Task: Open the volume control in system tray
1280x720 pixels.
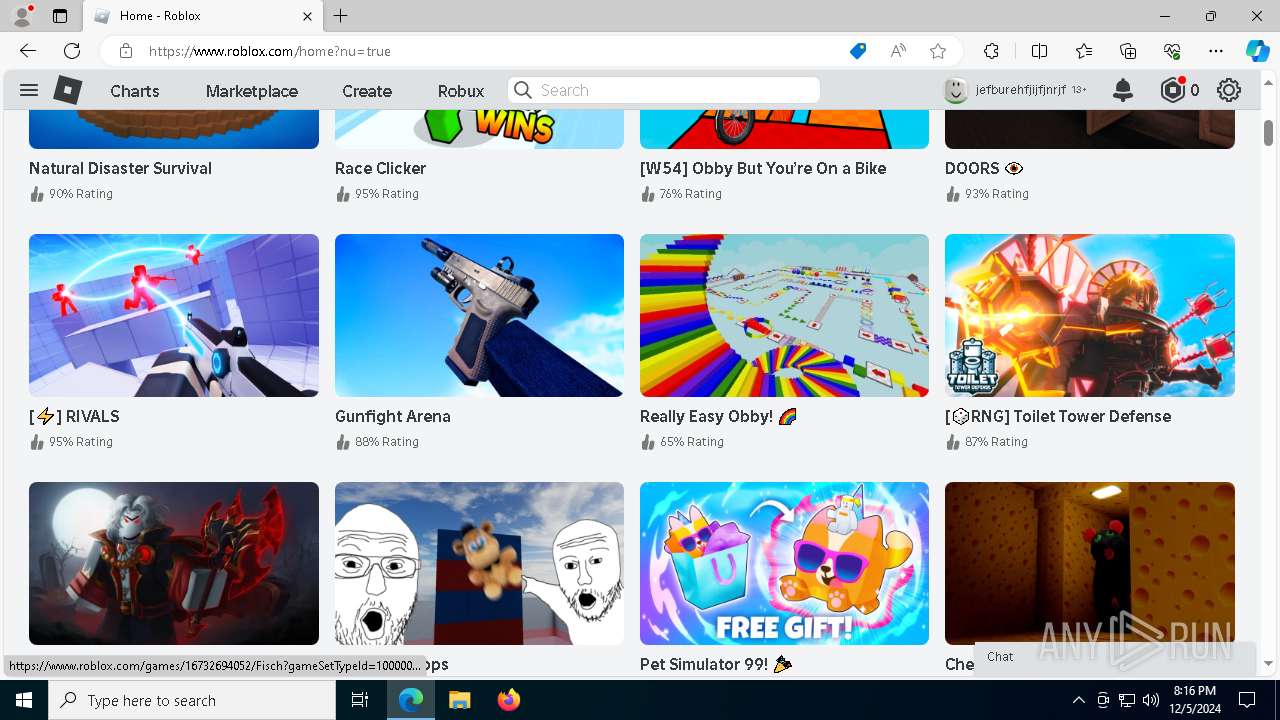Action: pyautogui.click(x=1150, y=700)
